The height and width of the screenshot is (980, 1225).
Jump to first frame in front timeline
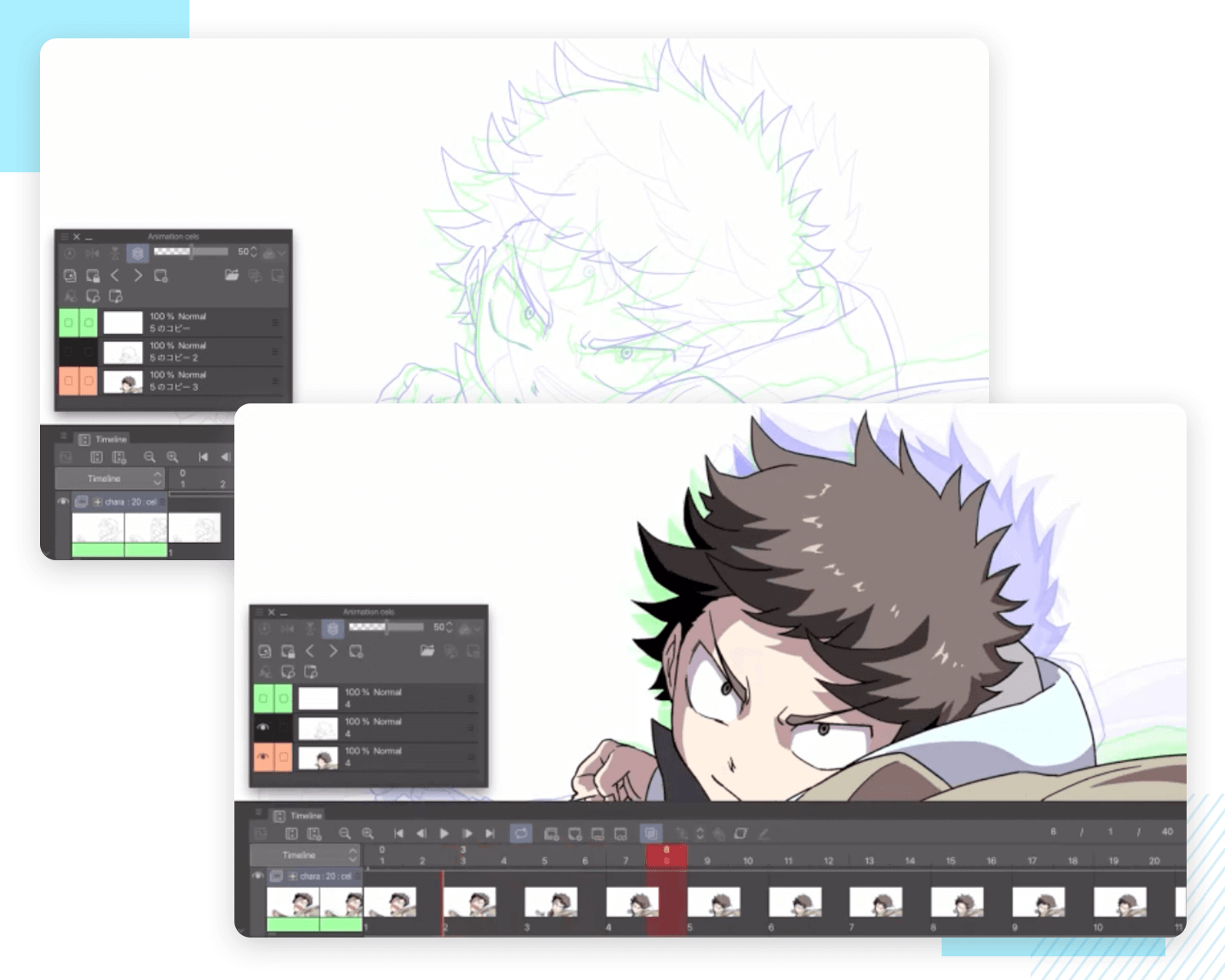click(x=399, y=834)
